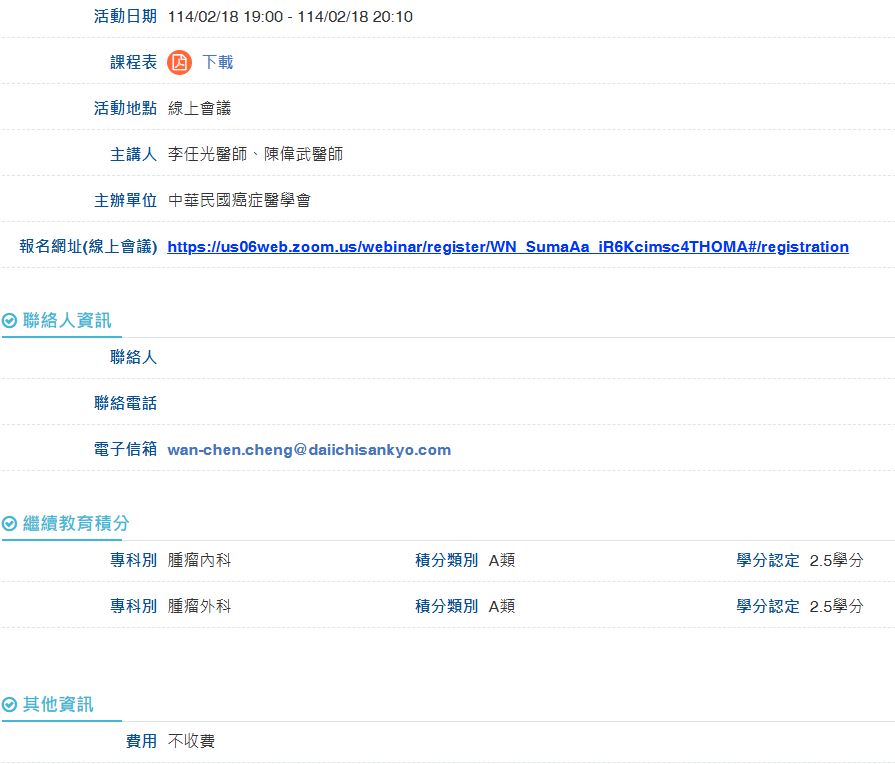Click the check icon next to 其他資訊

pyautogui.click(x=10, y=705)
